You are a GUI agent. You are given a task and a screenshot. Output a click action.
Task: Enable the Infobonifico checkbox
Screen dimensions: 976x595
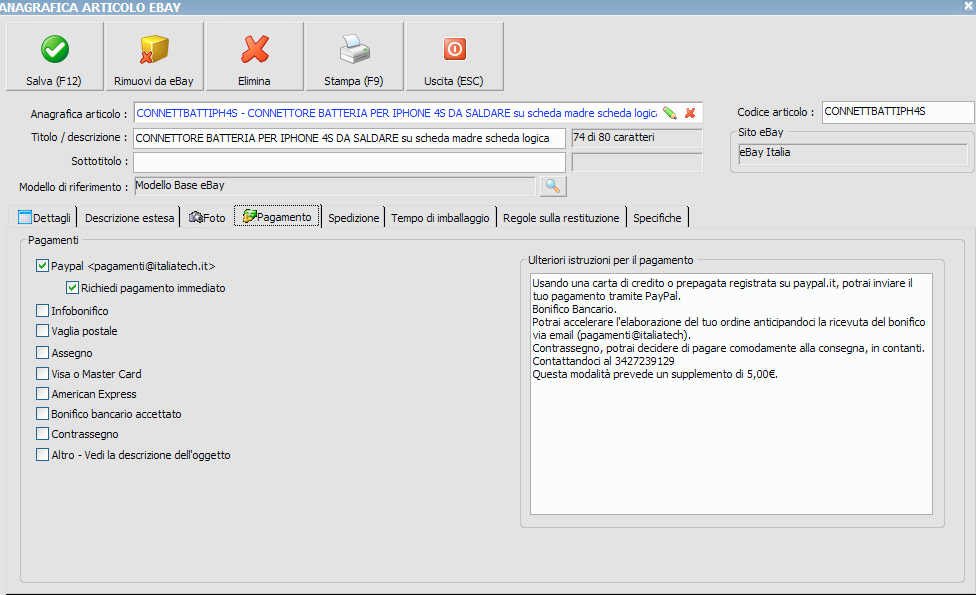point(42,310)
